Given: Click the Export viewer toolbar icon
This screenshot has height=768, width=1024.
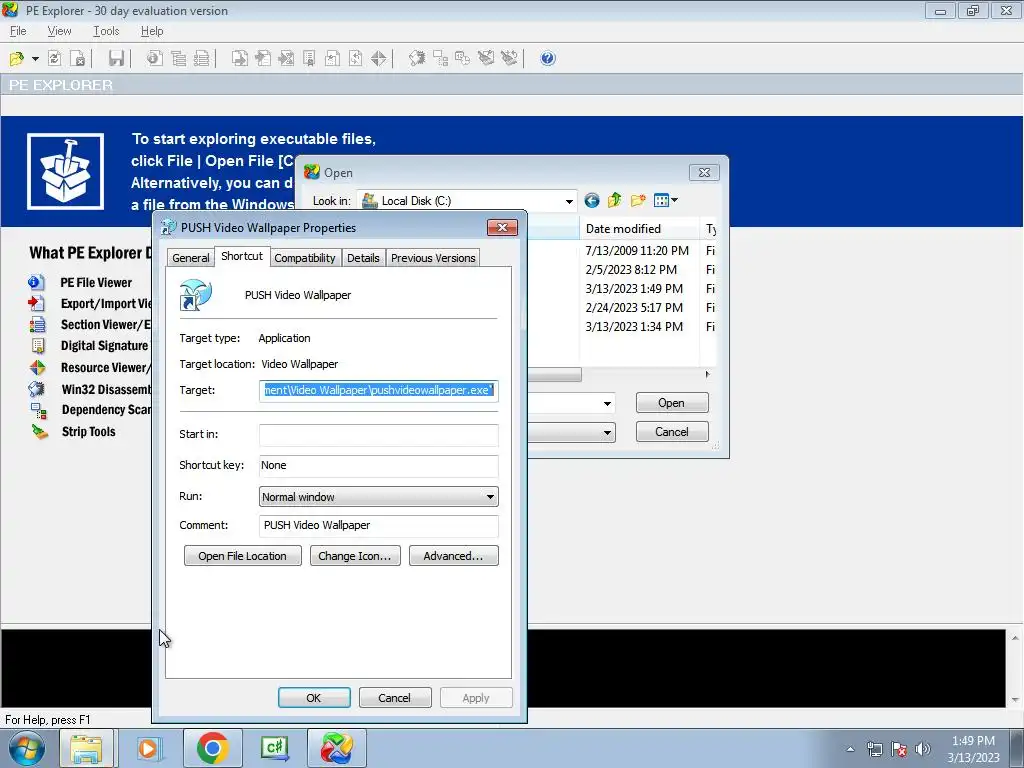Looking at the screenshot, I should (240, 59).
